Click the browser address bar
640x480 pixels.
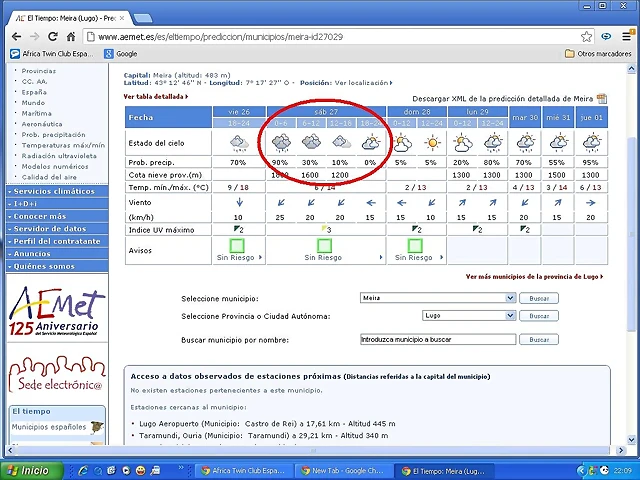point(333,37)
